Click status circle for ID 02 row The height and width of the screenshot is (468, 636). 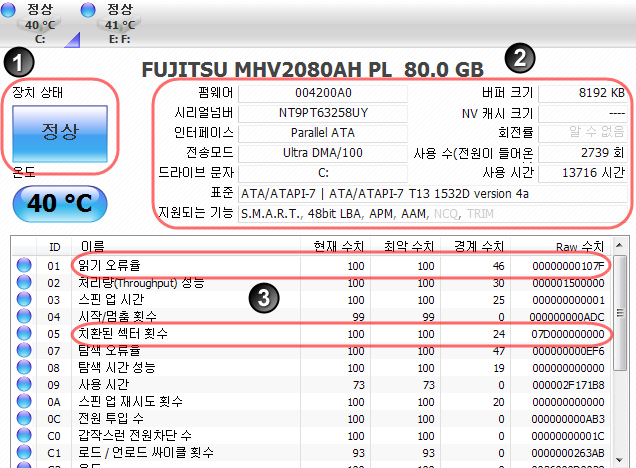point(24,282)
